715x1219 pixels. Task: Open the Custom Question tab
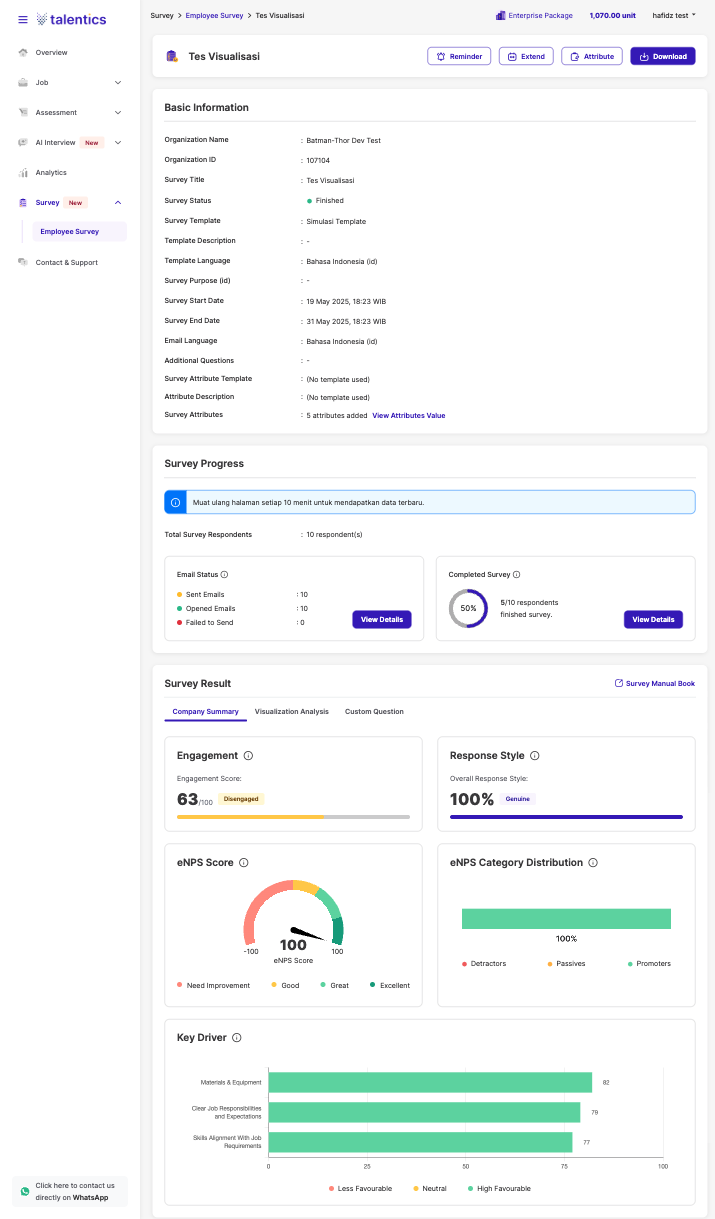(x=374, y=712)
